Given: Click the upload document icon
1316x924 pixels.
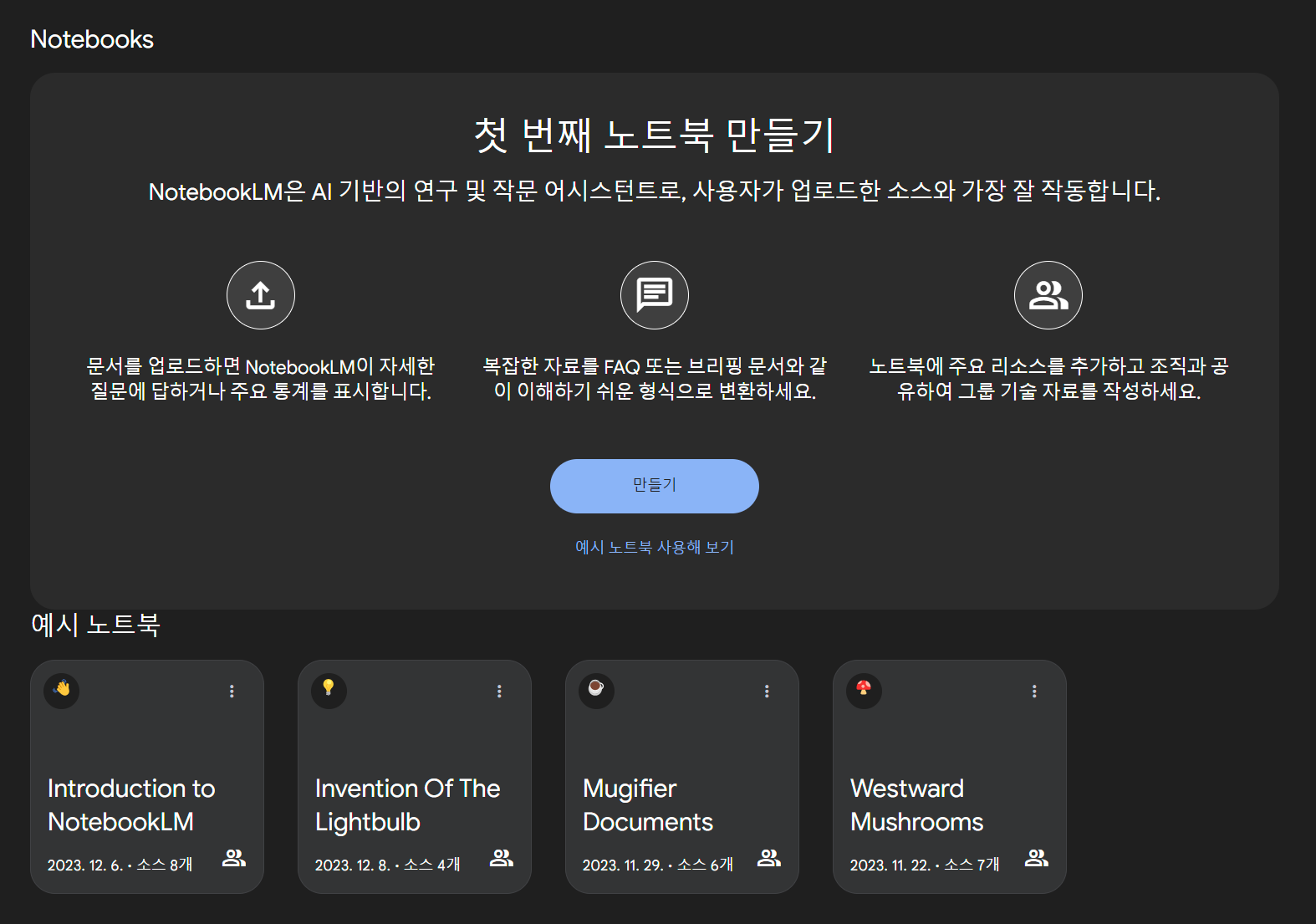Looking at the screenshot, I should pyautogui.click(x=261, y=295).
